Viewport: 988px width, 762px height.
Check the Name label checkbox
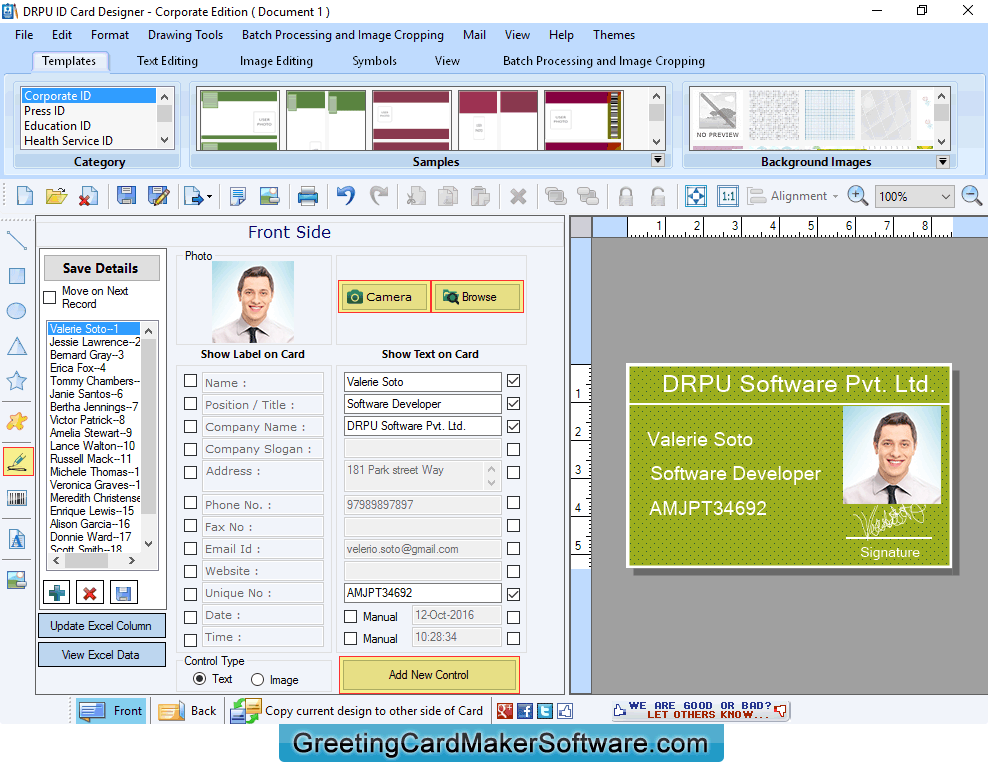tap(190, 381)
